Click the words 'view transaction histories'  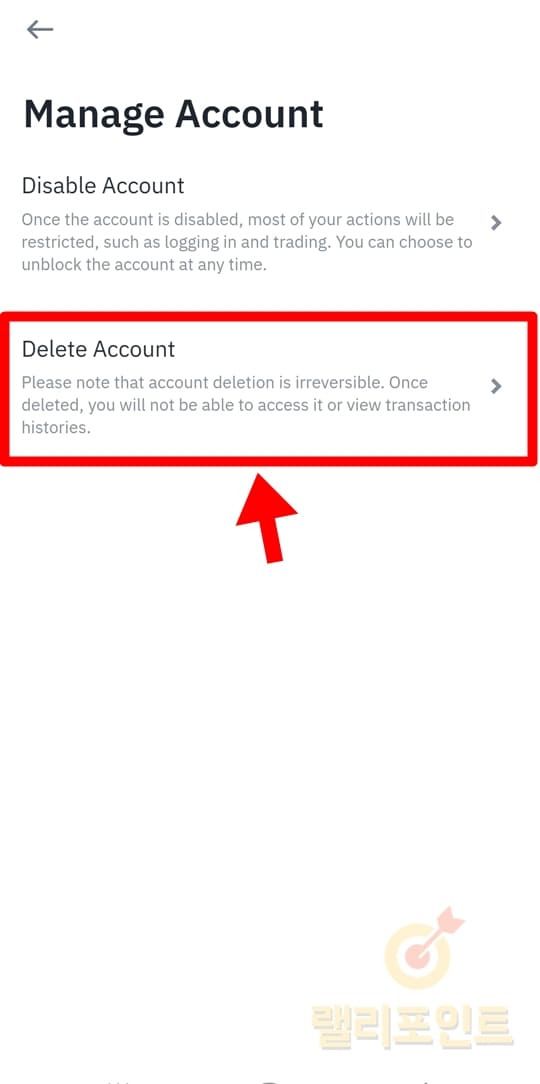tap(246, 416)
